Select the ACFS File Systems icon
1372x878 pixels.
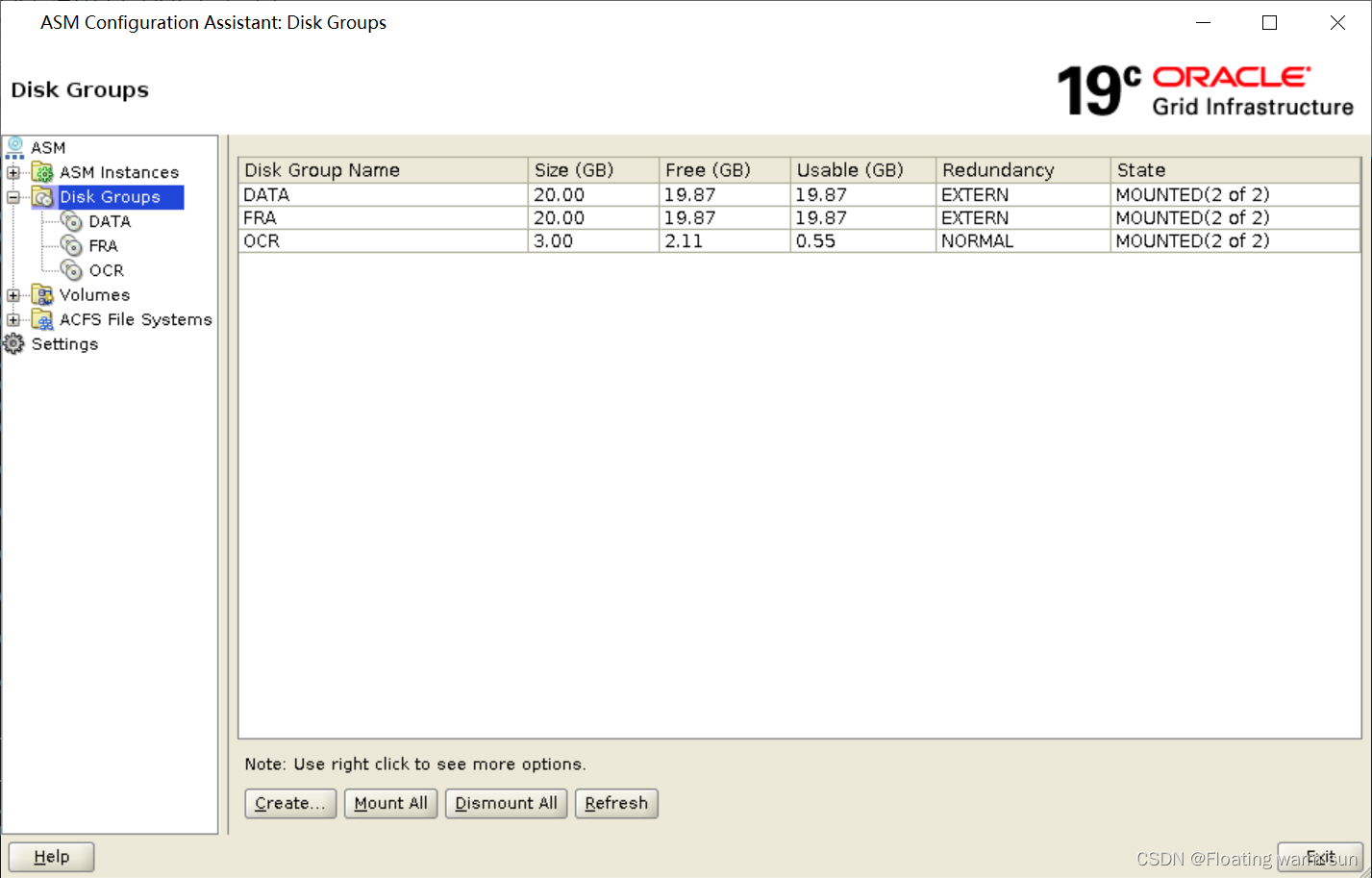pyautogui.click(x=42, y=318)
